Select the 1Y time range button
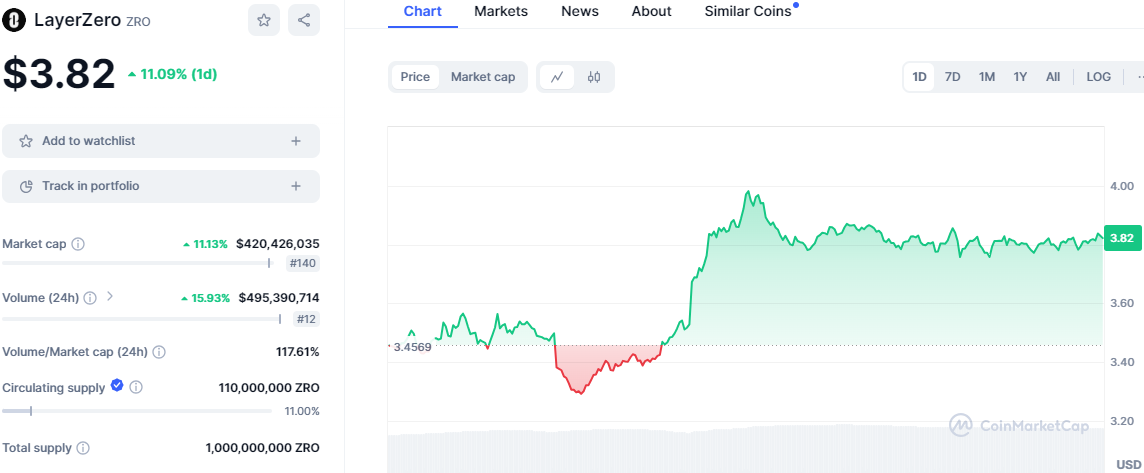 tap(1020, 77)
